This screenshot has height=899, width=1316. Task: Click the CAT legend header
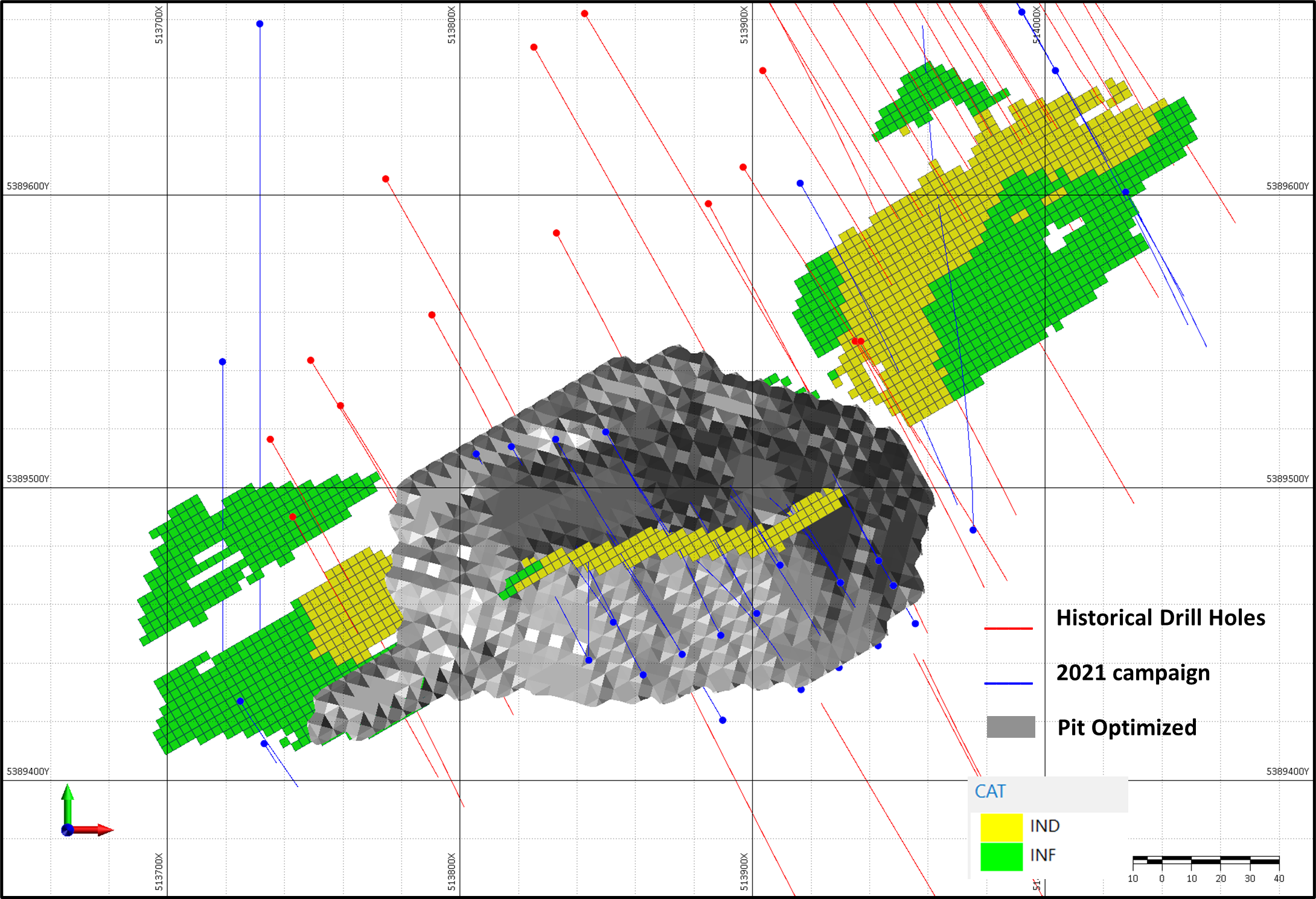990,792
